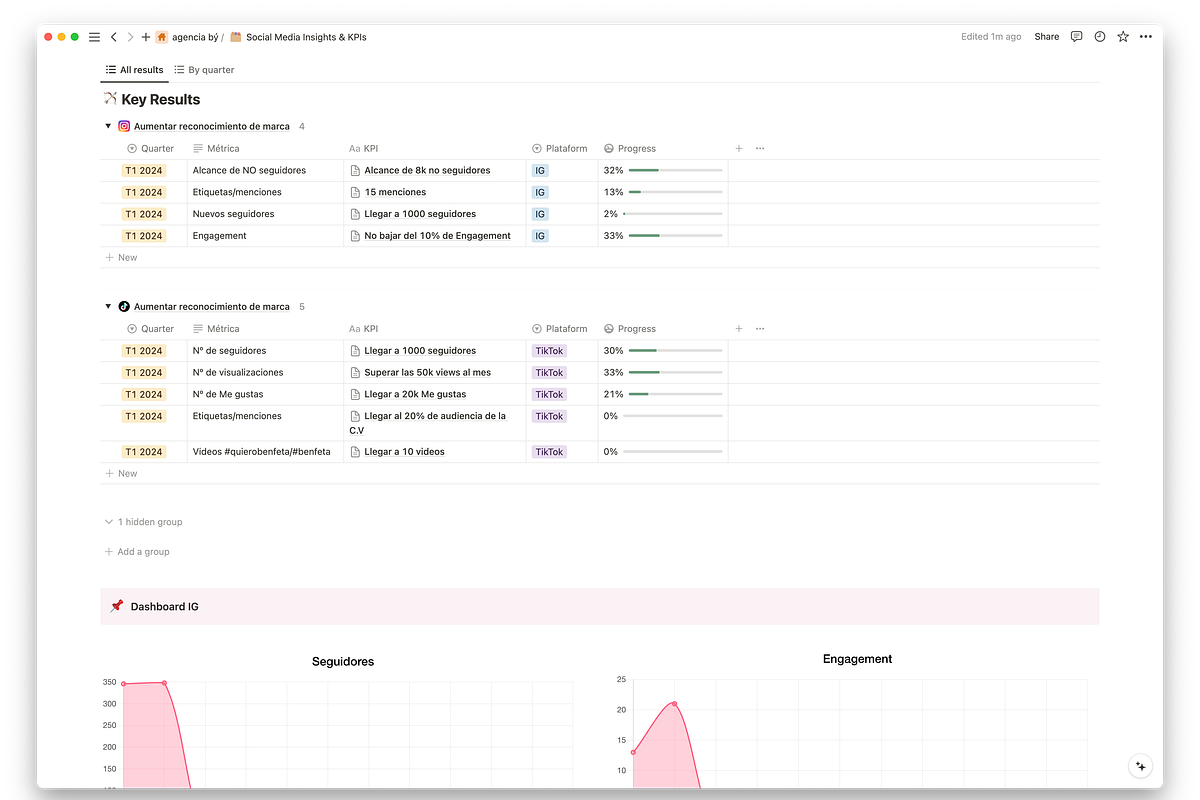Click the Key Results heading icon
The image size is (1200, 800).
pyautogui.click(x=110, y=99)
